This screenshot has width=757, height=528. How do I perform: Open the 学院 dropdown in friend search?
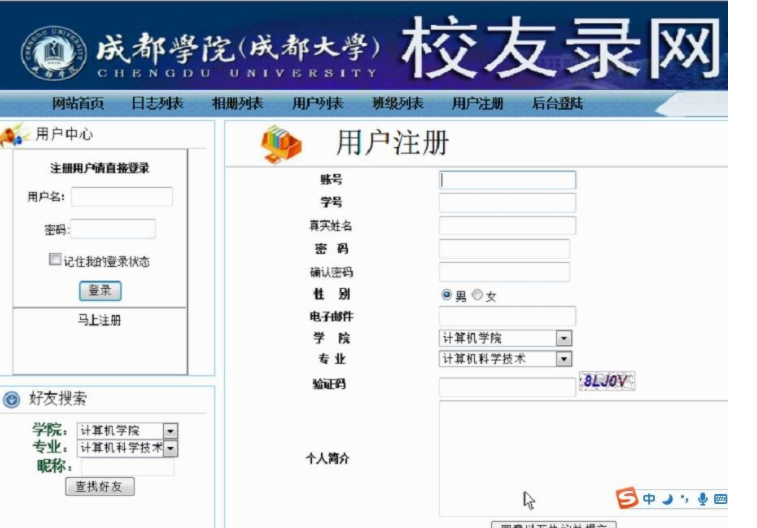pos(127,431)
